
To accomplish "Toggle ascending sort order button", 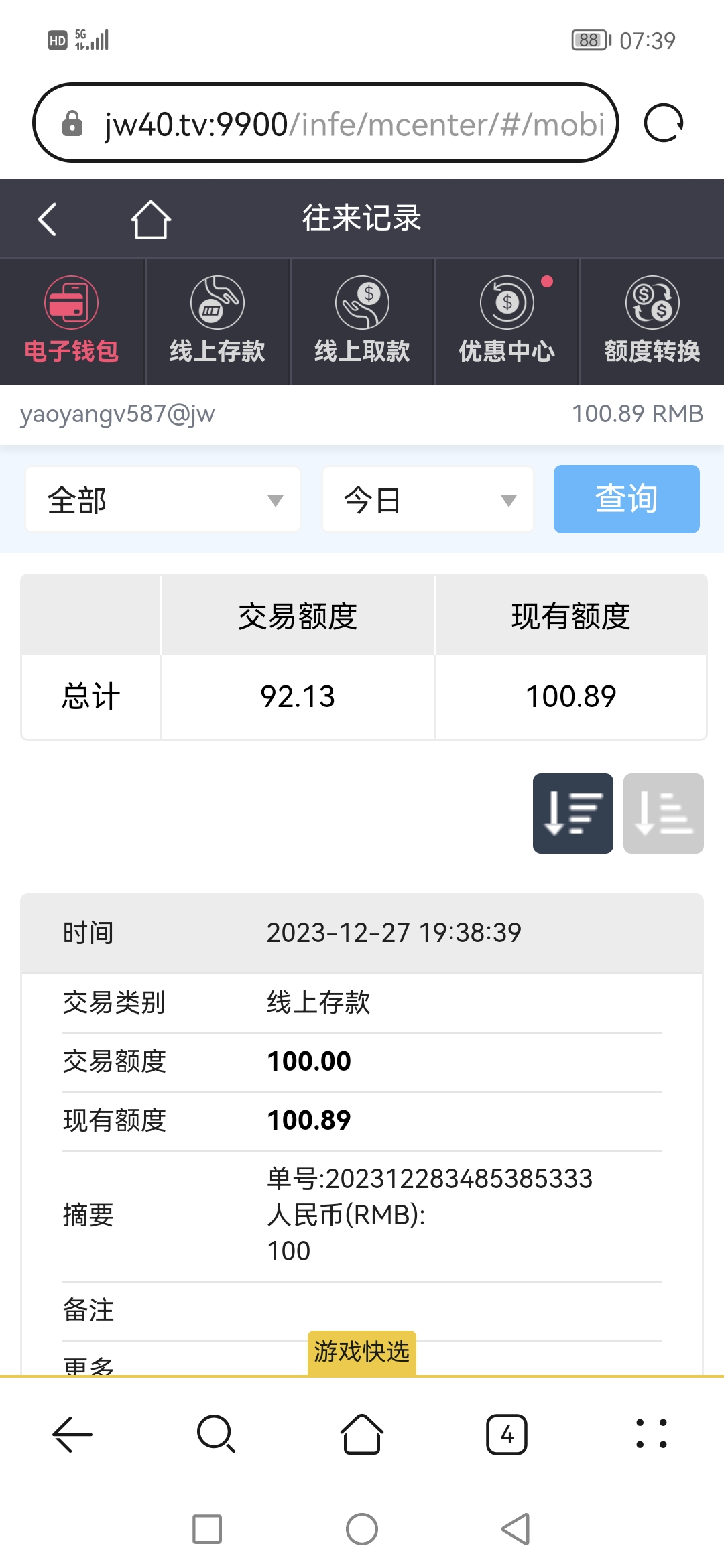I will (664, 813).
